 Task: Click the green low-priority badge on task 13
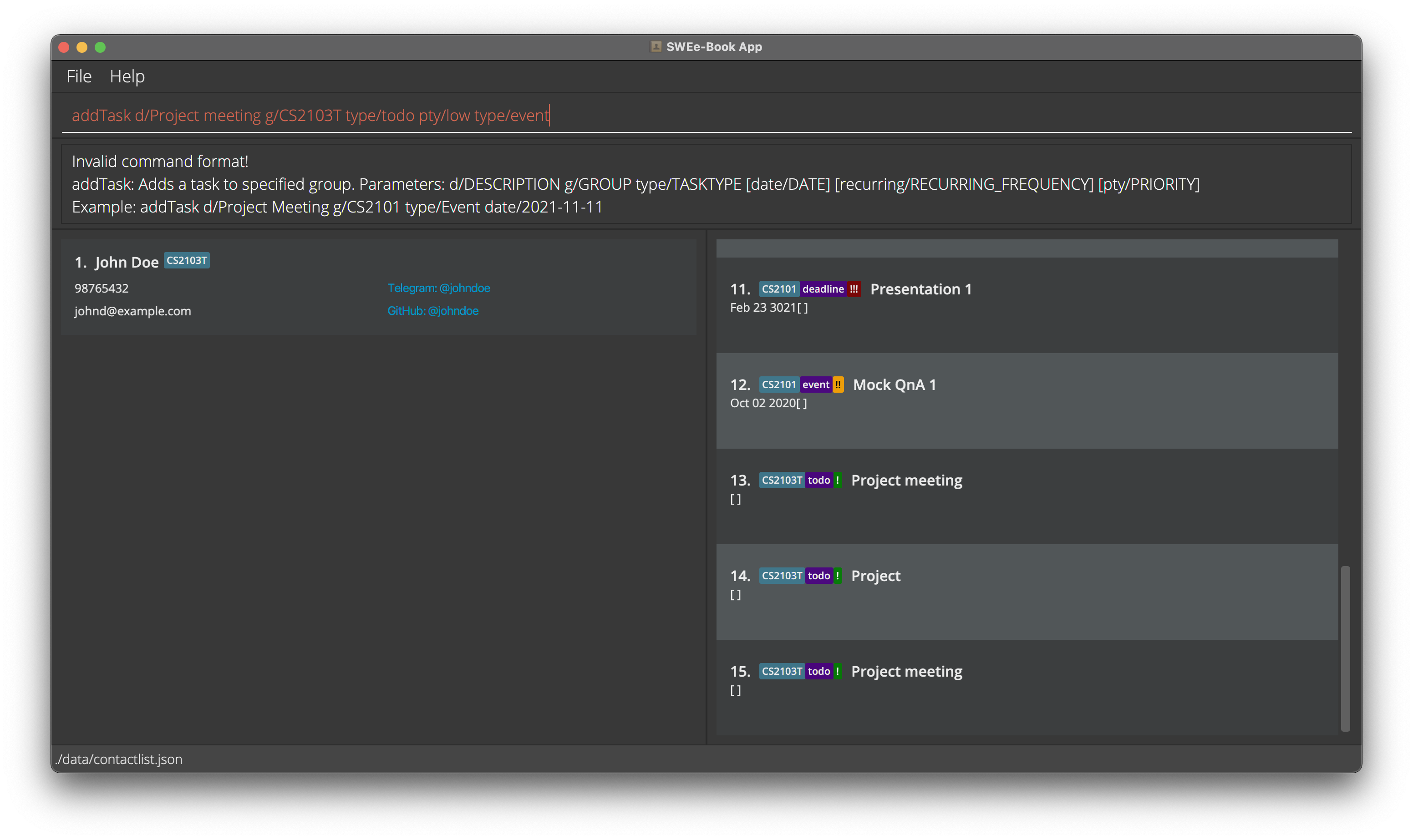837,481
